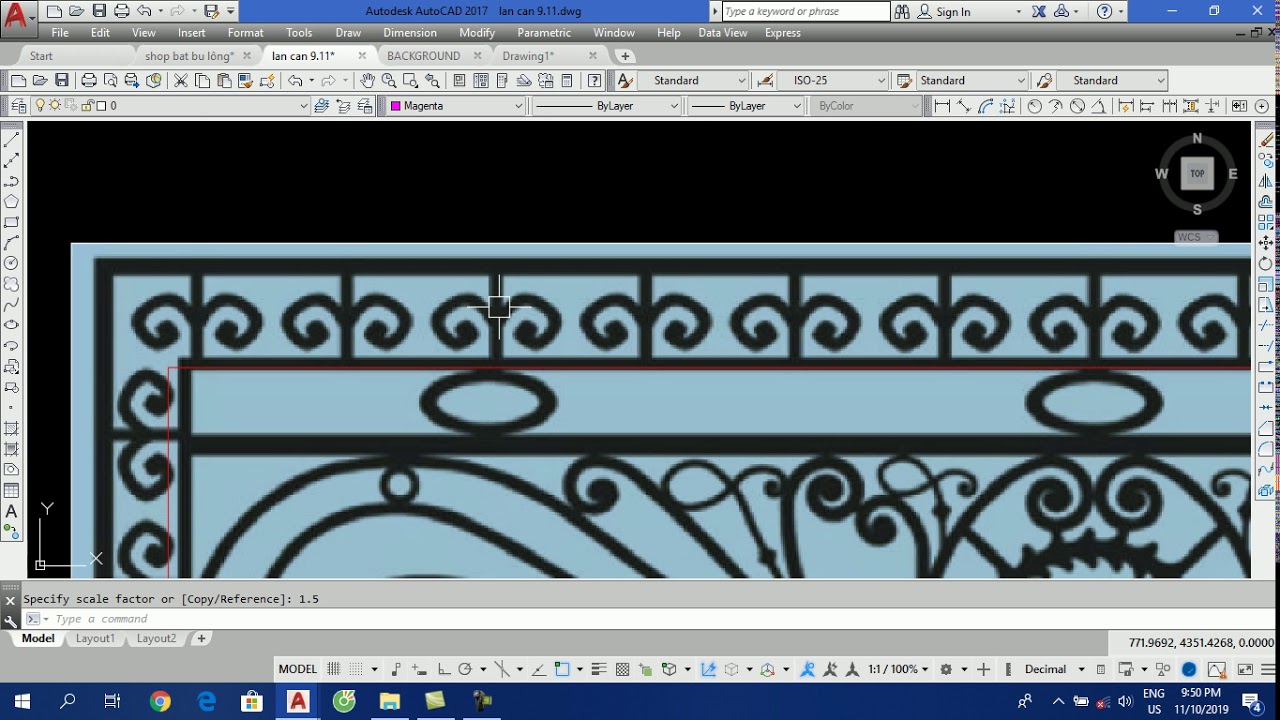Open the 1:1 / 100% annotation scale dropdown
This screenshot has height=720, width=1280.
[x=898, y=669]
